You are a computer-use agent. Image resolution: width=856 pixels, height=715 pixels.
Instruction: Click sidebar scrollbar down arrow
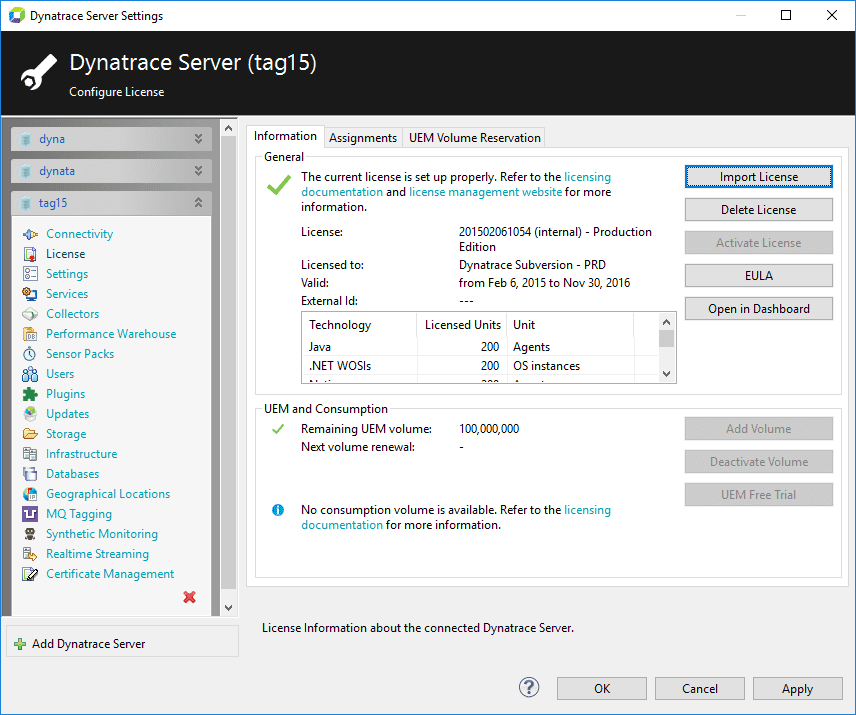pos(229,607)
